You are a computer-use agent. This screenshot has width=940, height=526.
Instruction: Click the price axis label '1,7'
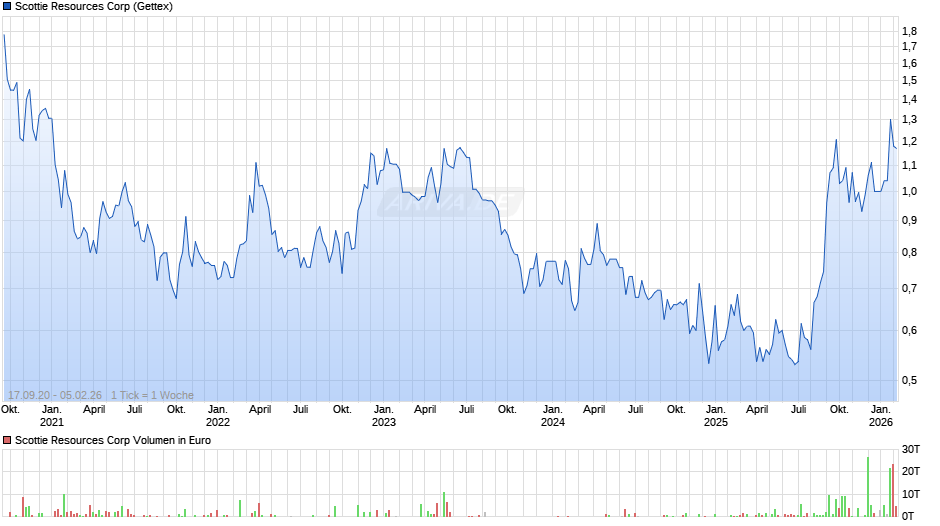(x=909, y=47)
